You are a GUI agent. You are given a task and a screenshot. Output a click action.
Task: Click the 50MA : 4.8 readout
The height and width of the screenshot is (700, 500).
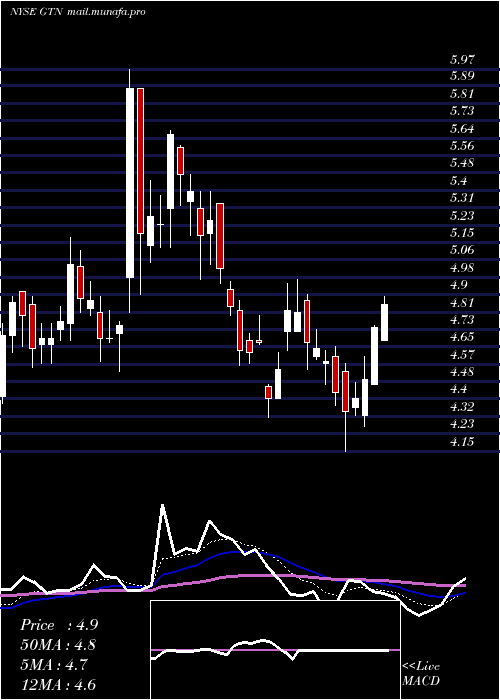58,645
